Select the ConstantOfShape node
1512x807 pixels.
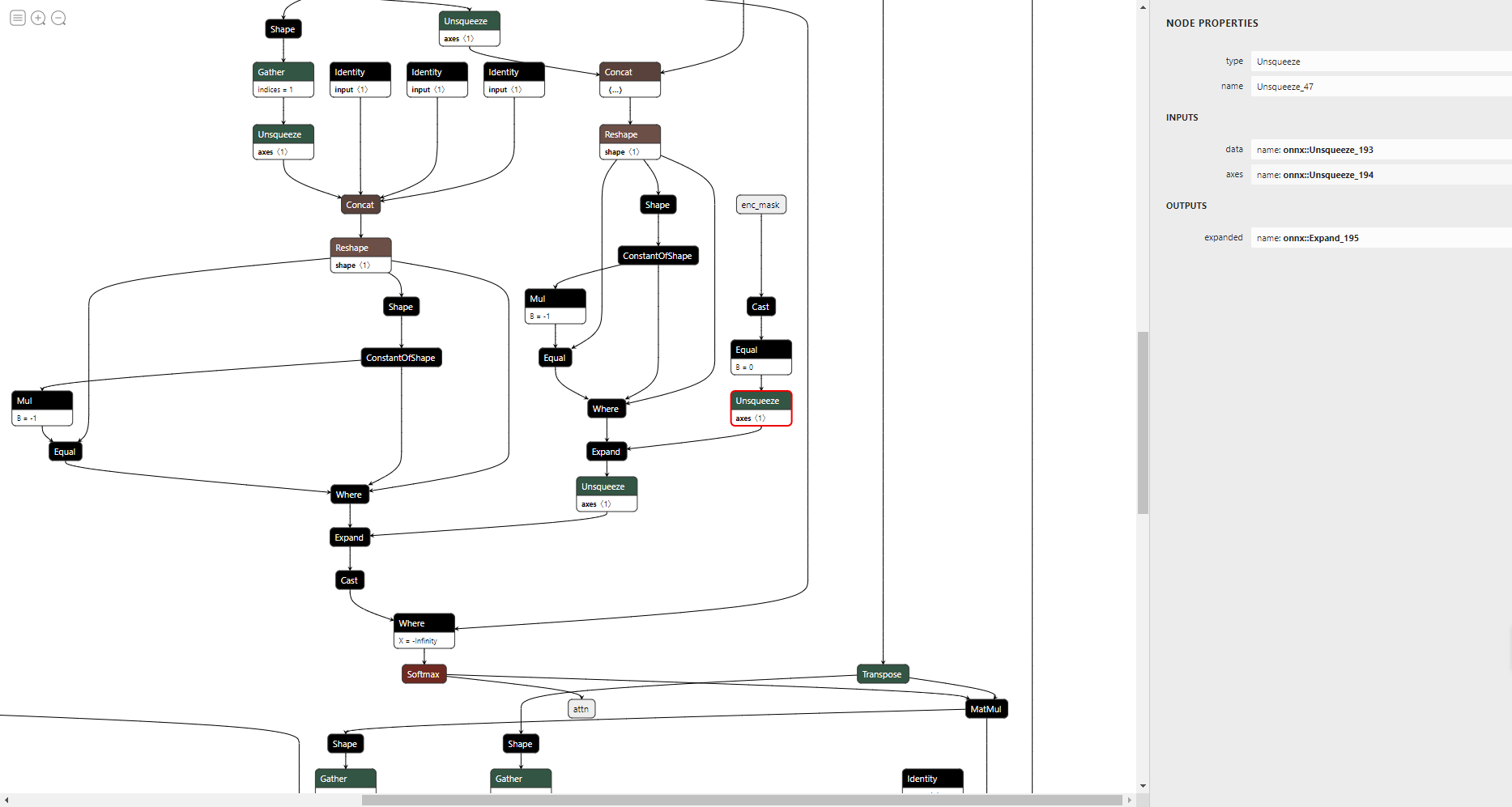(400, 357)
